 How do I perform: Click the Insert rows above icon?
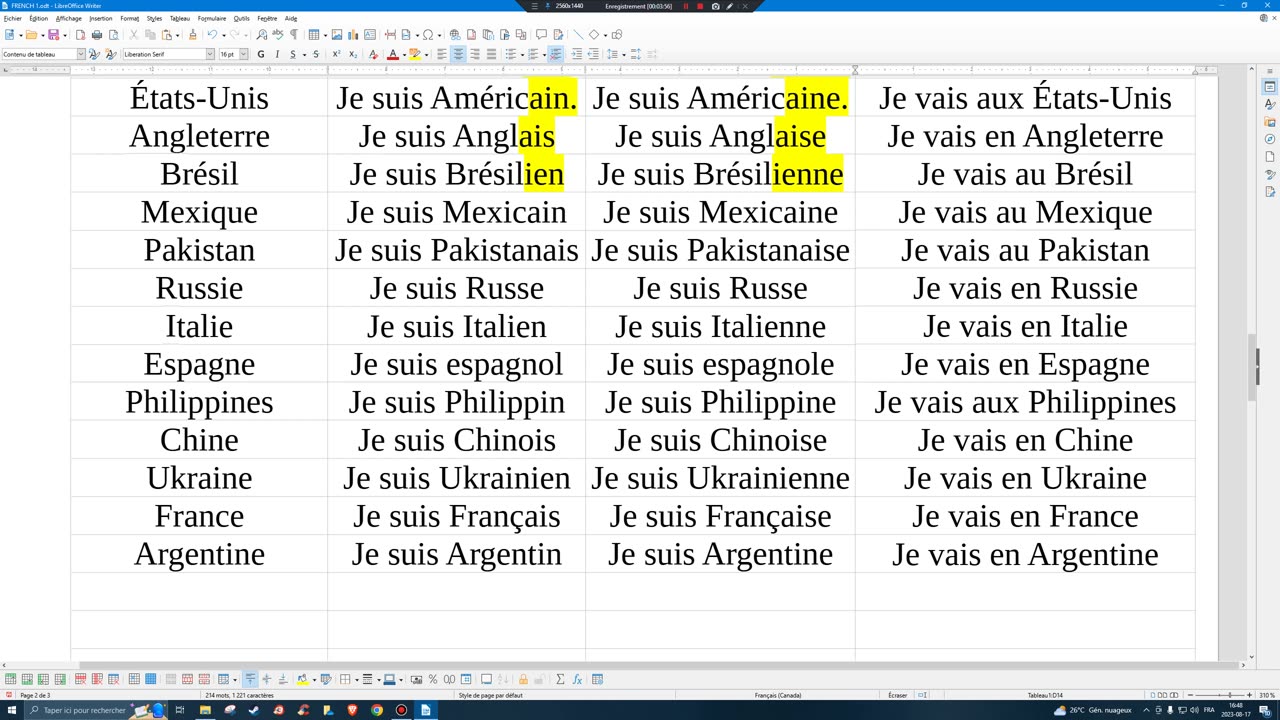click(10, 679)
